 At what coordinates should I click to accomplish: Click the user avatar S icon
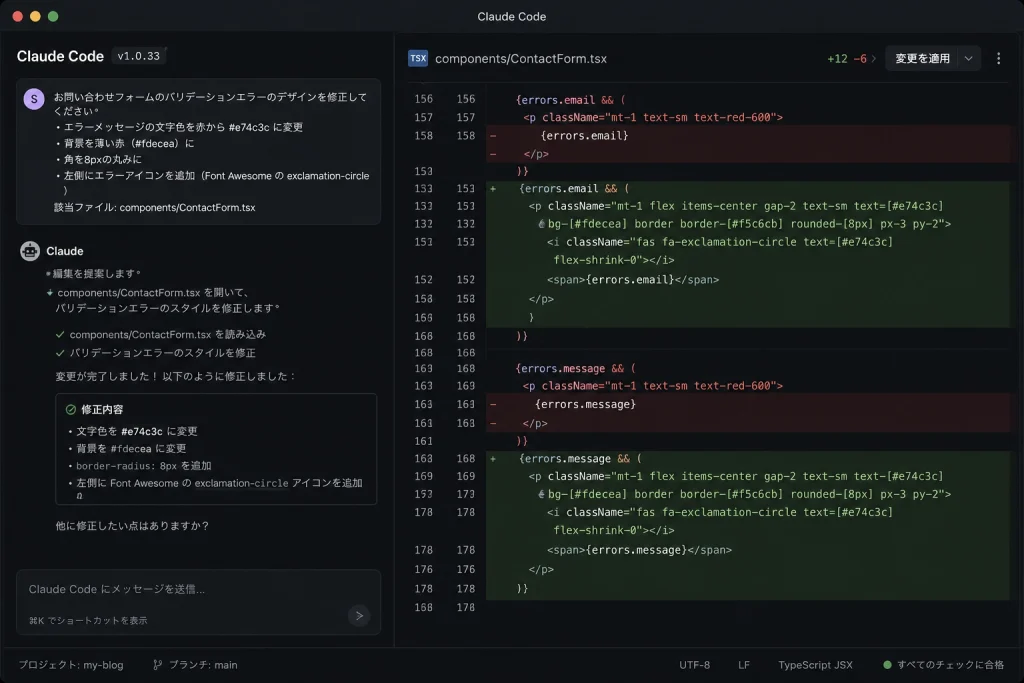(x=34, y=99)
